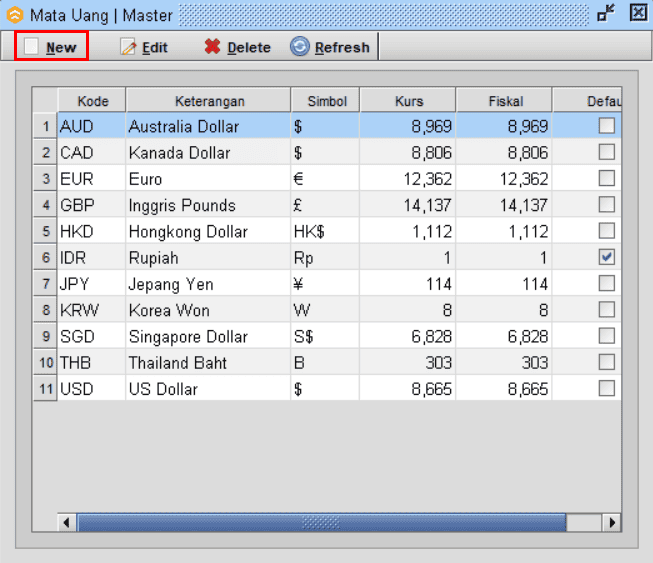Click the Thailand Baht description cell
The height and width of the screenshot is (563, 653).
(x=208, y=362)
